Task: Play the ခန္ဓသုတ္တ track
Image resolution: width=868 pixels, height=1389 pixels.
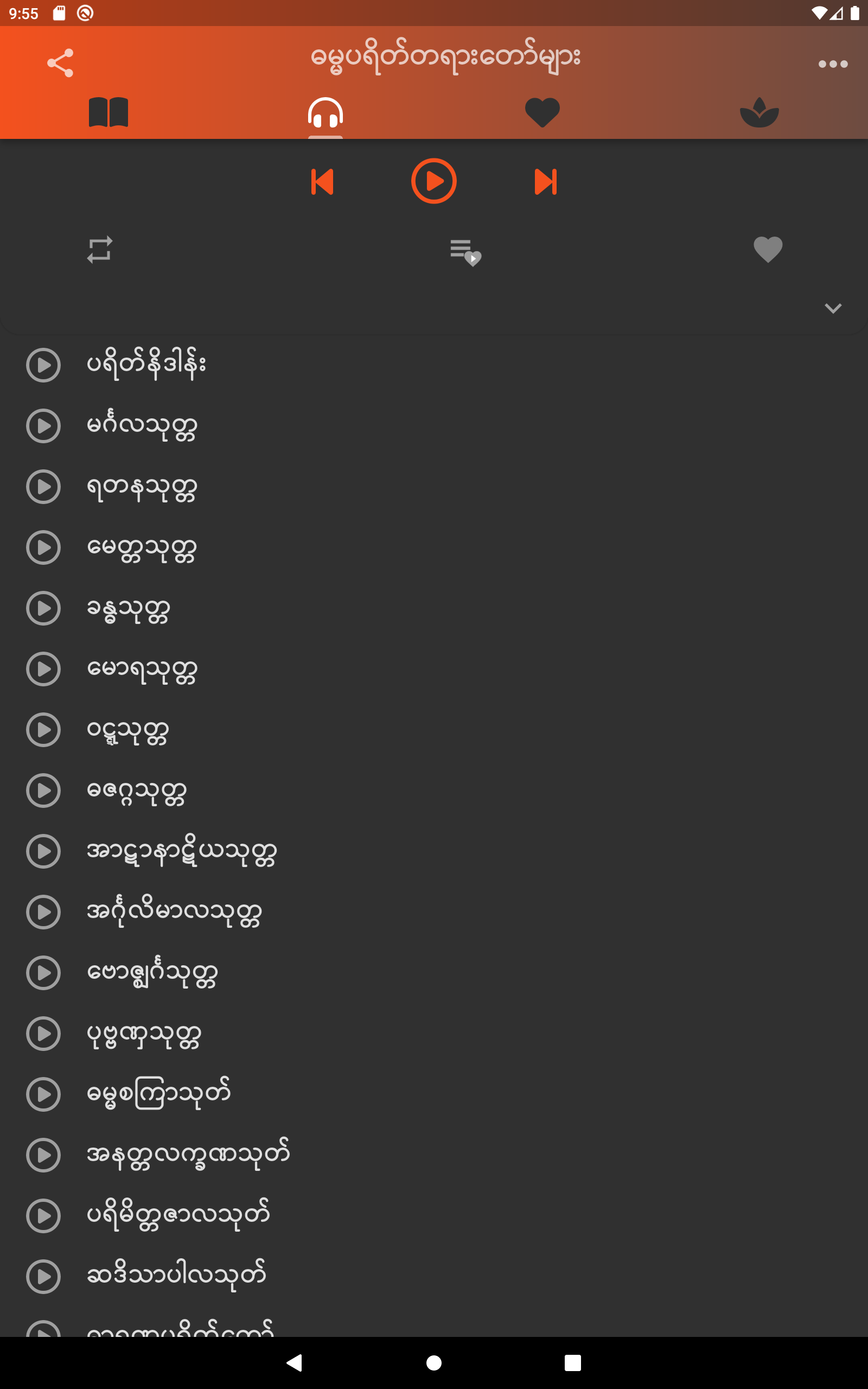Action: pos(43,608)
